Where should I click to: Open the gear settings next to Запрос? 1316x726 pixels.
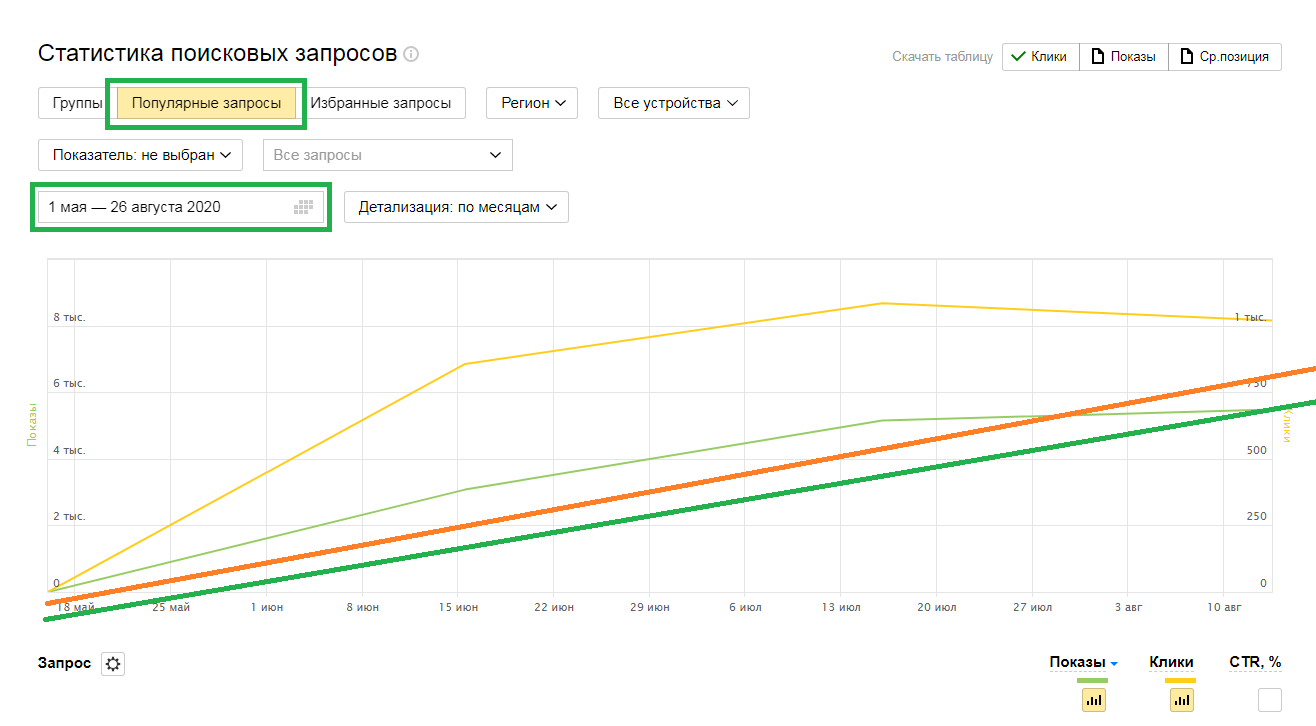(x=113, y=664)
